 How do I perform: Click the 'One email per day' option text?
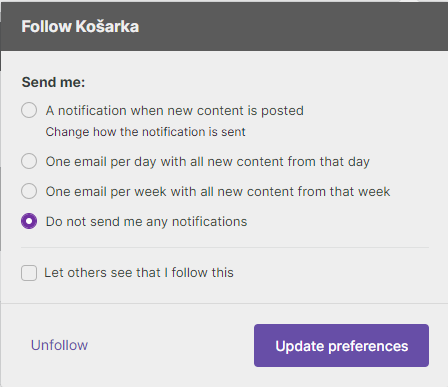click(208, 162)
